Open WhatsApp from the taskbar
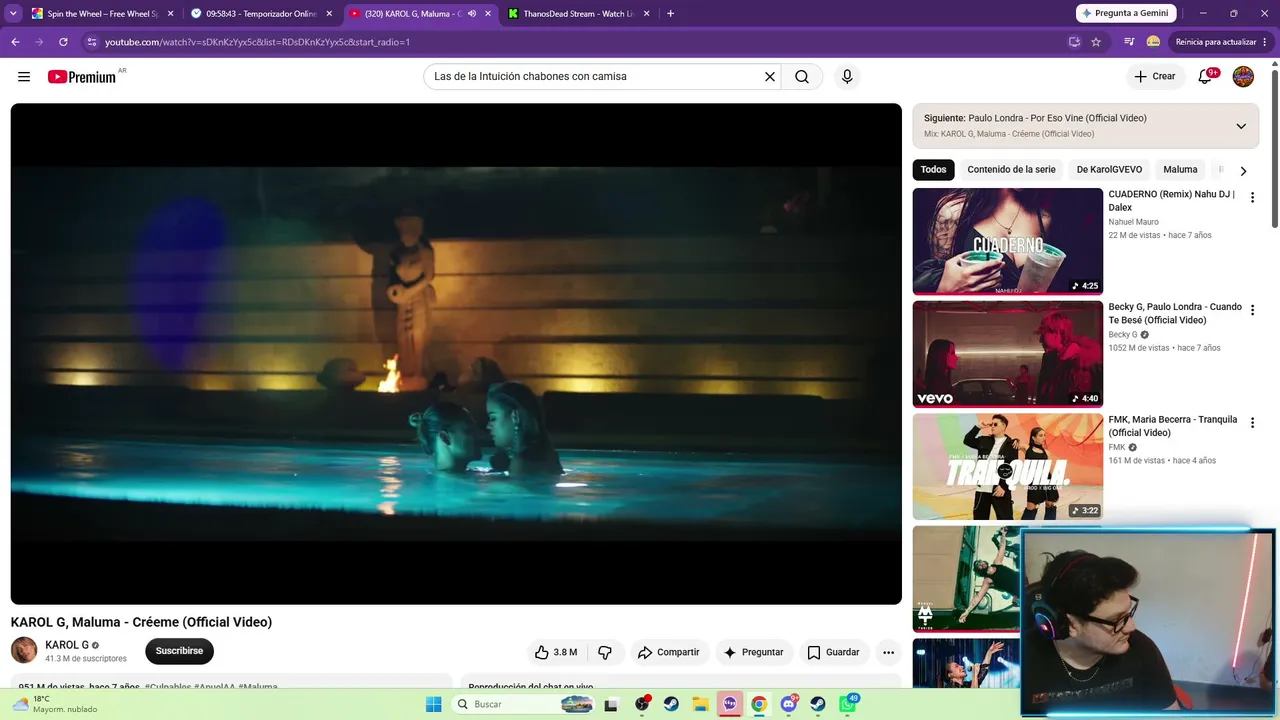1280x720 pixels. click(x=848, y=704)
